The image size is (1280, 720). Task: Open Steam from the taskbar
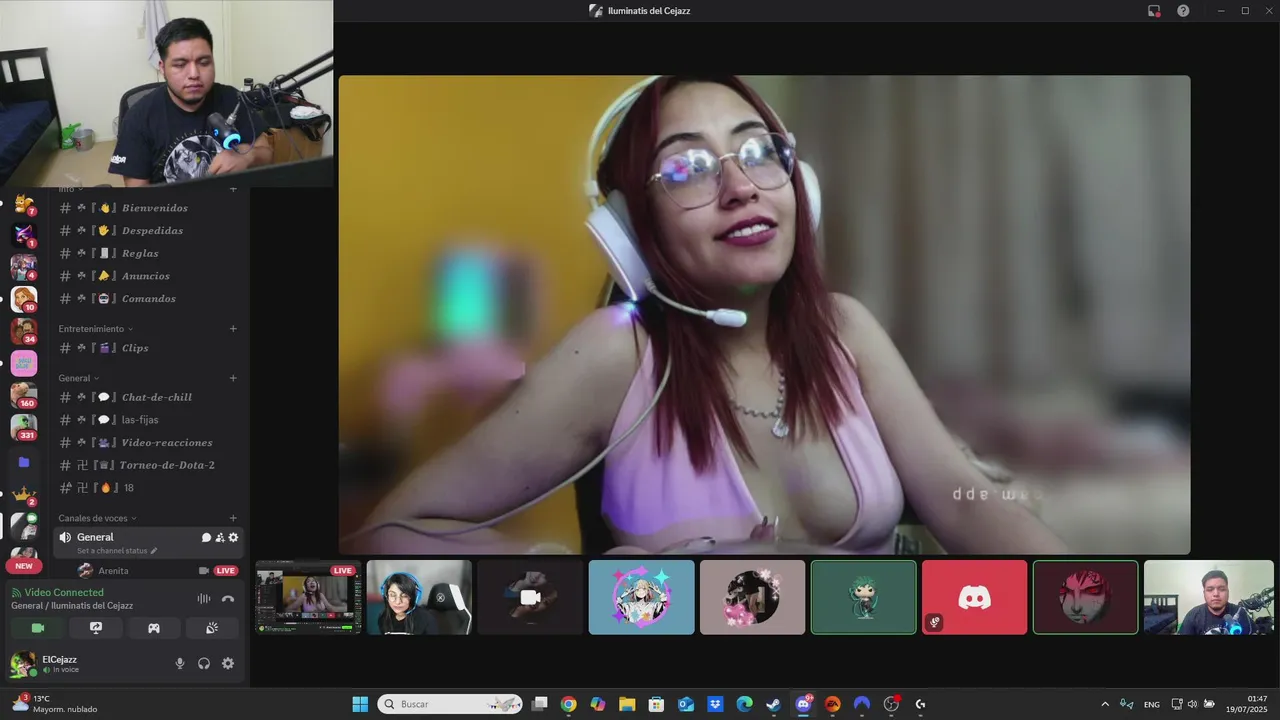(x=773, y=704)
